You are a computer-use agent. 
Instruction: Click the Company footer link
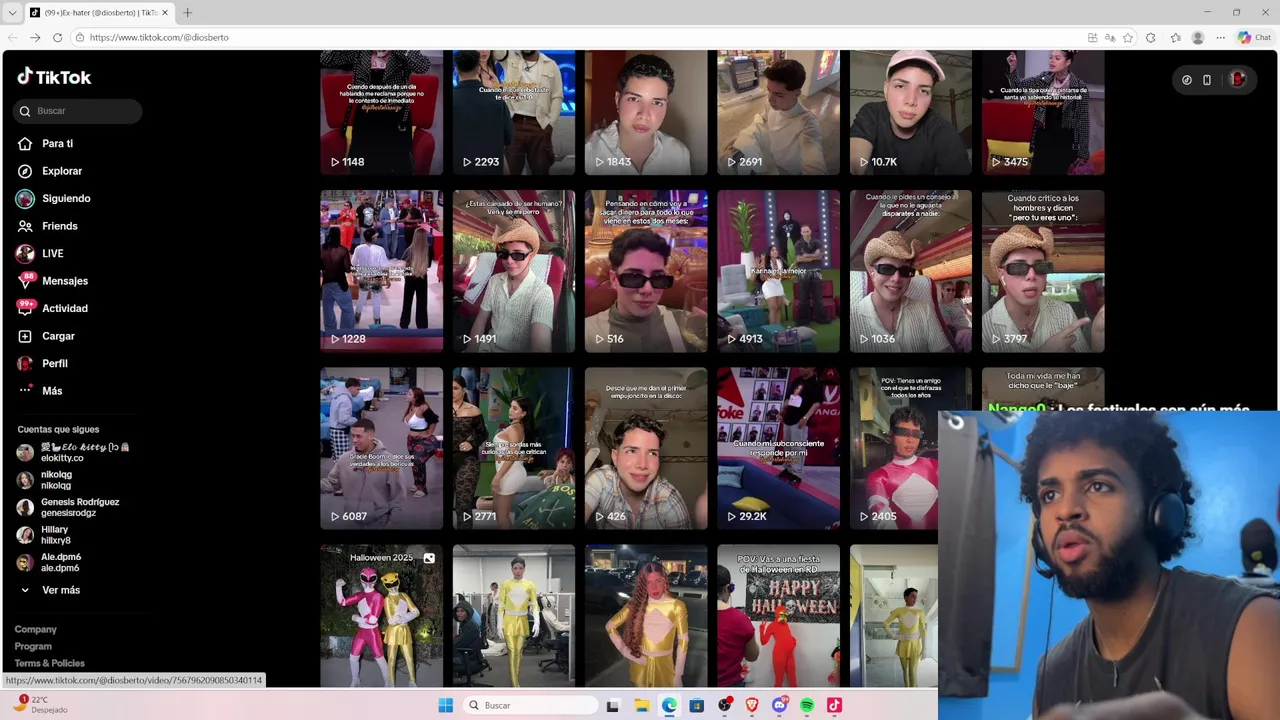tap(35, 629)
